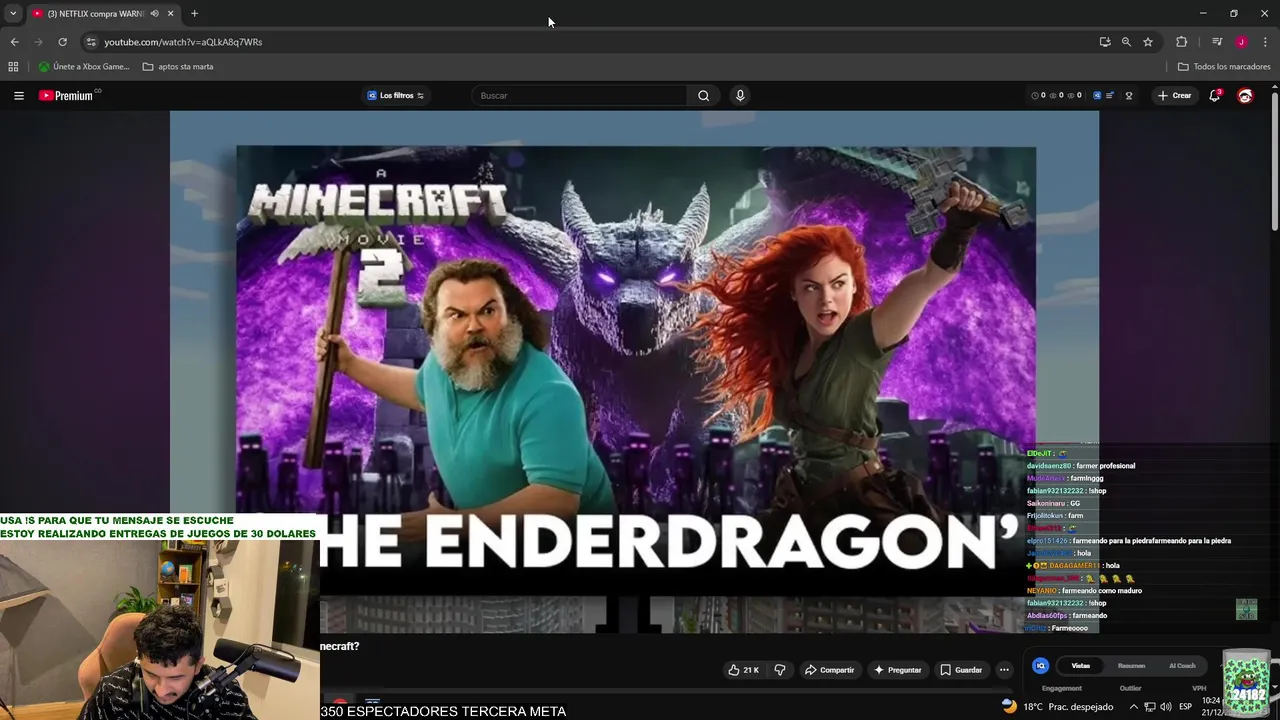Switch to the Resumen tab

point(1131,666)
